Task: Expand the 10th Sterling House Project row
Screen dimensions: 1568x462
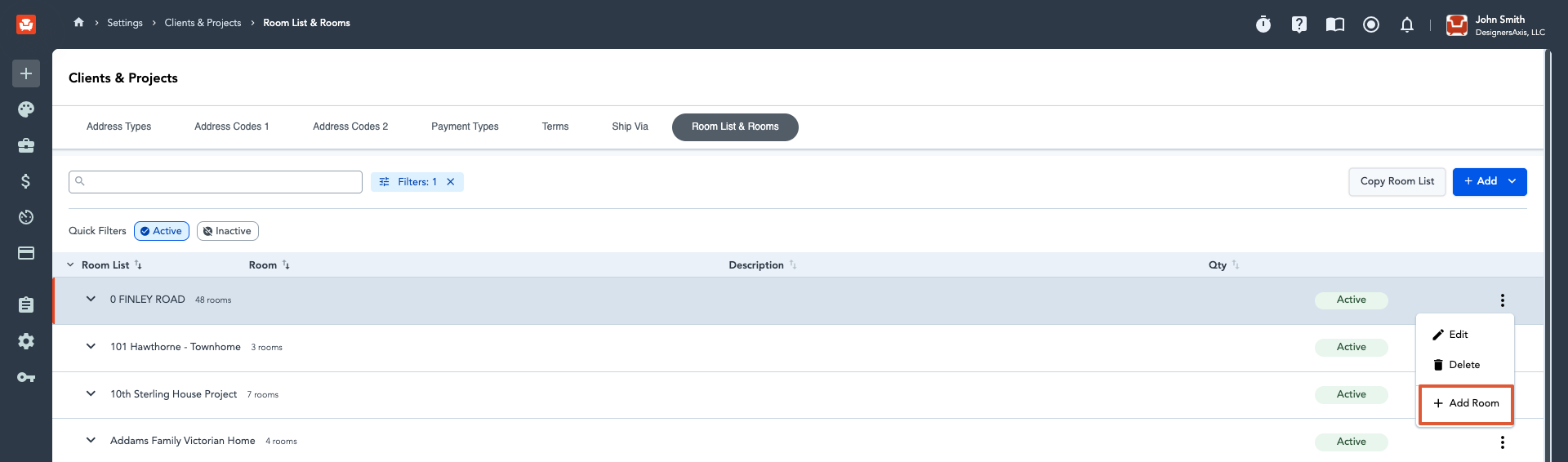Action: (x=91, y=394)
